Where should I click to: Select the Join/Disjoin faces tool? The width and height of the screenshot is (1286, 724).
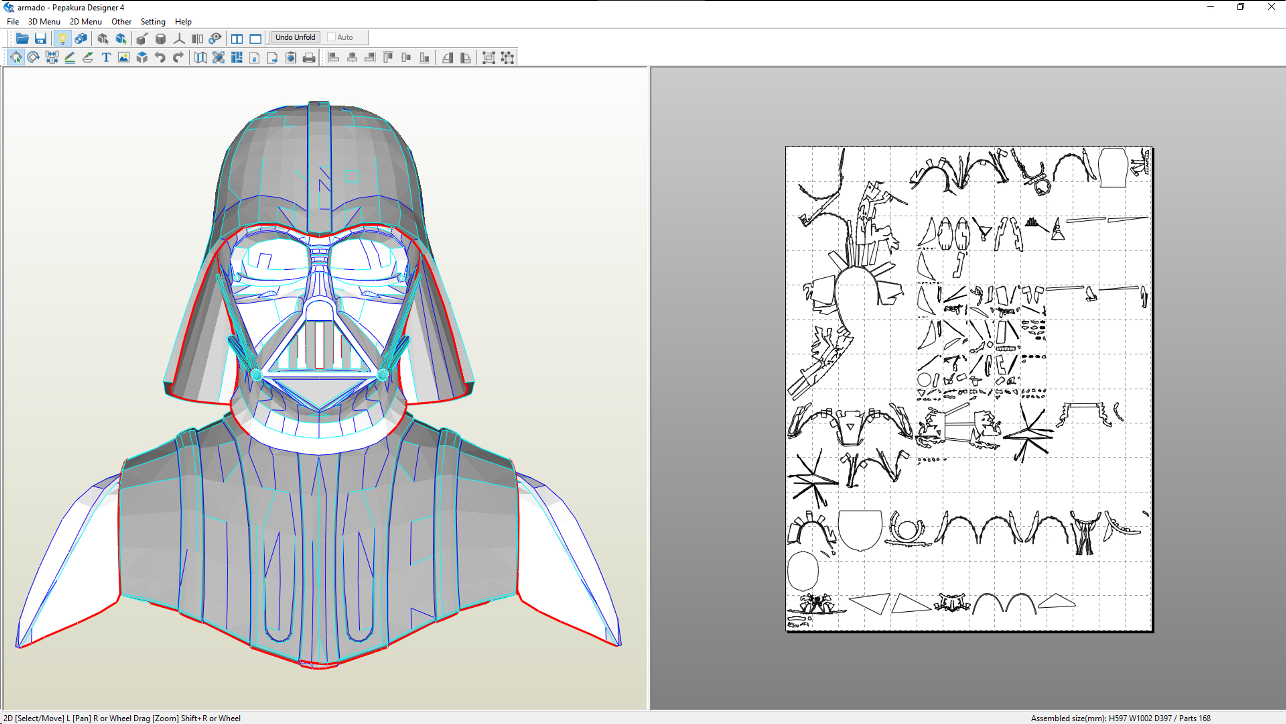(x=52, y=57)
